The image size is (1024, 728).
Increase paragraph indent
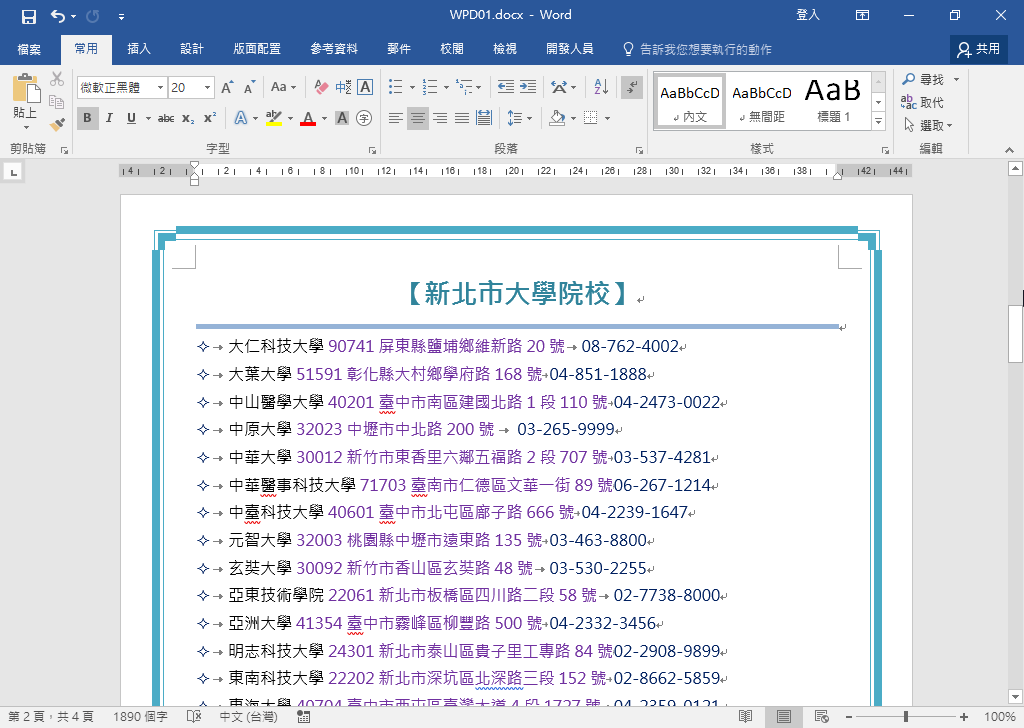(528, 87)
